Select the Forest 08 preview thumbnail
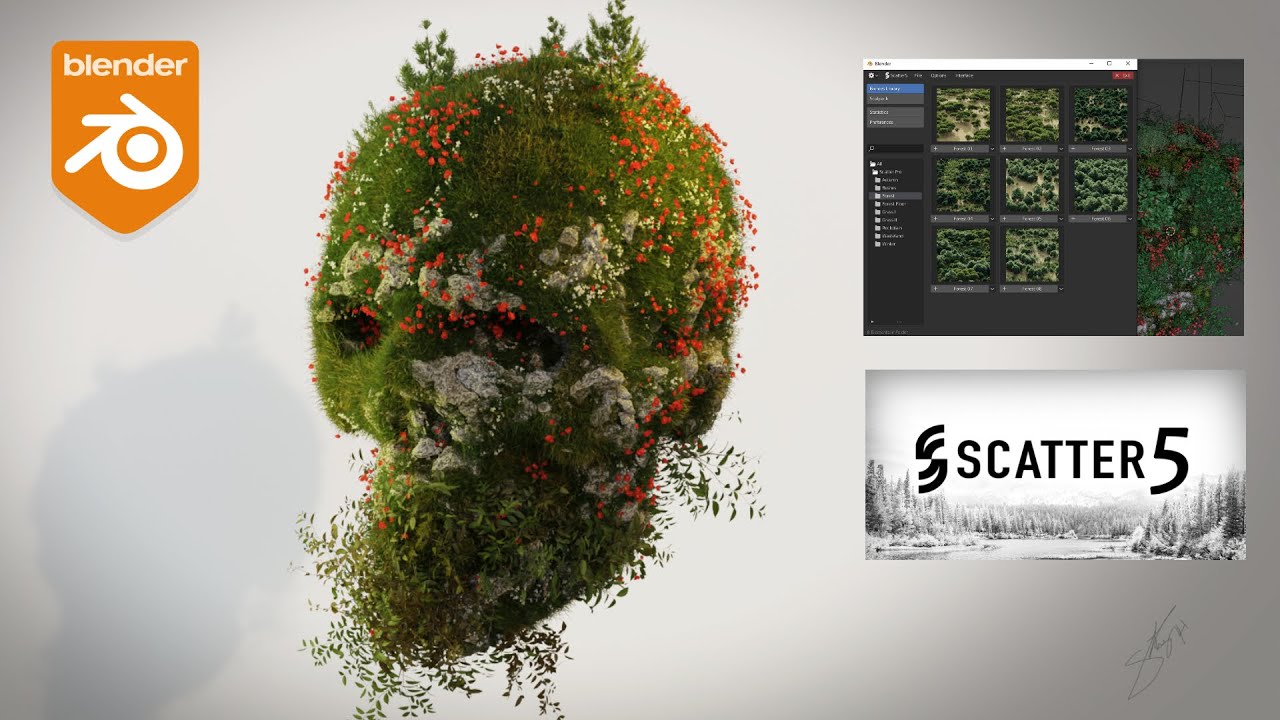 1032,255
